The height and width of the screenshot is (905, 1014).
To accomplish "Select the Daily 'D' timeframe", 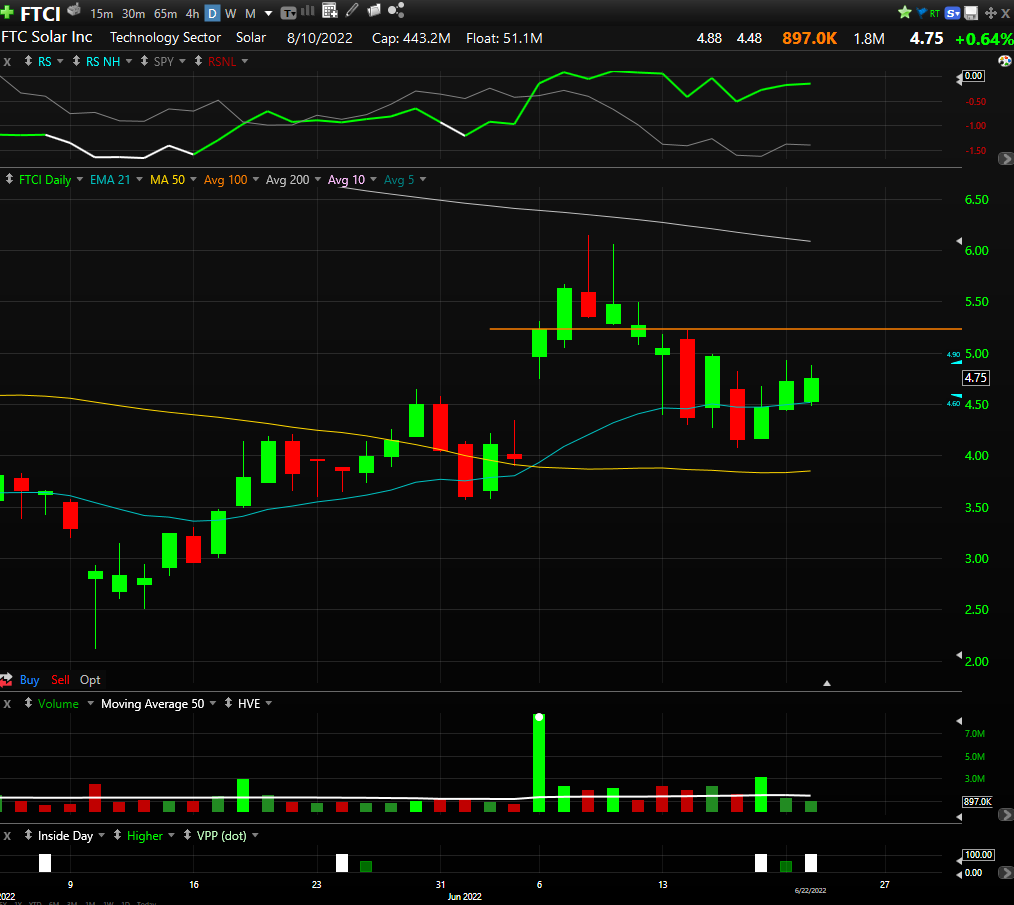I will click(212, 13).
